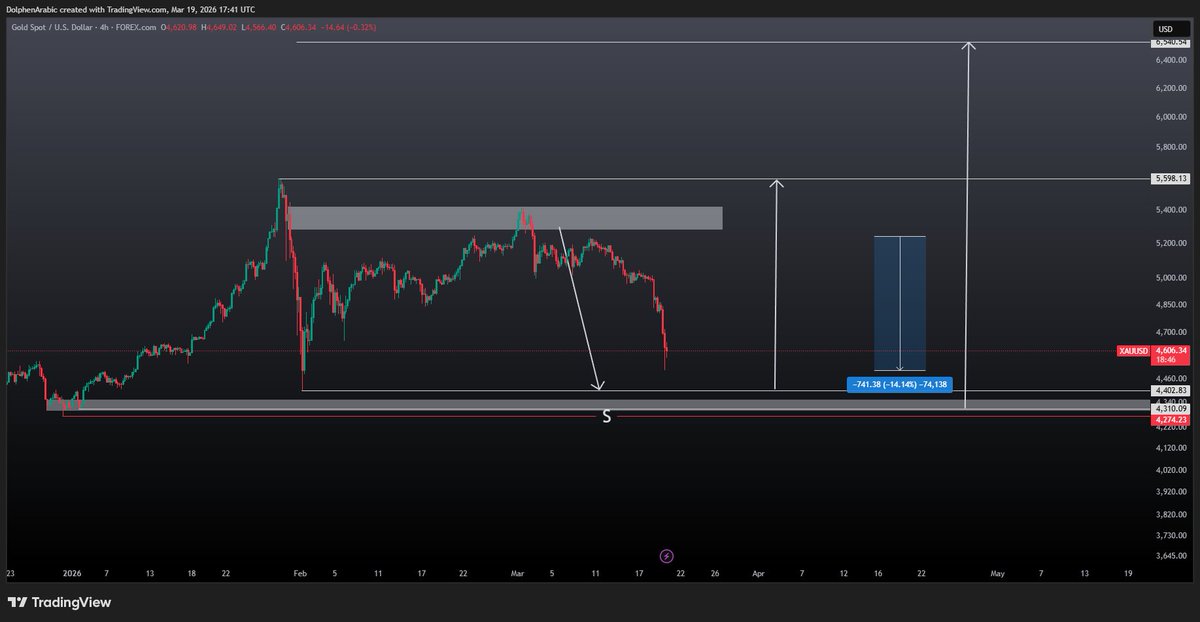Click the S support label
This screenshot has height=622, width=1200.
606,417
